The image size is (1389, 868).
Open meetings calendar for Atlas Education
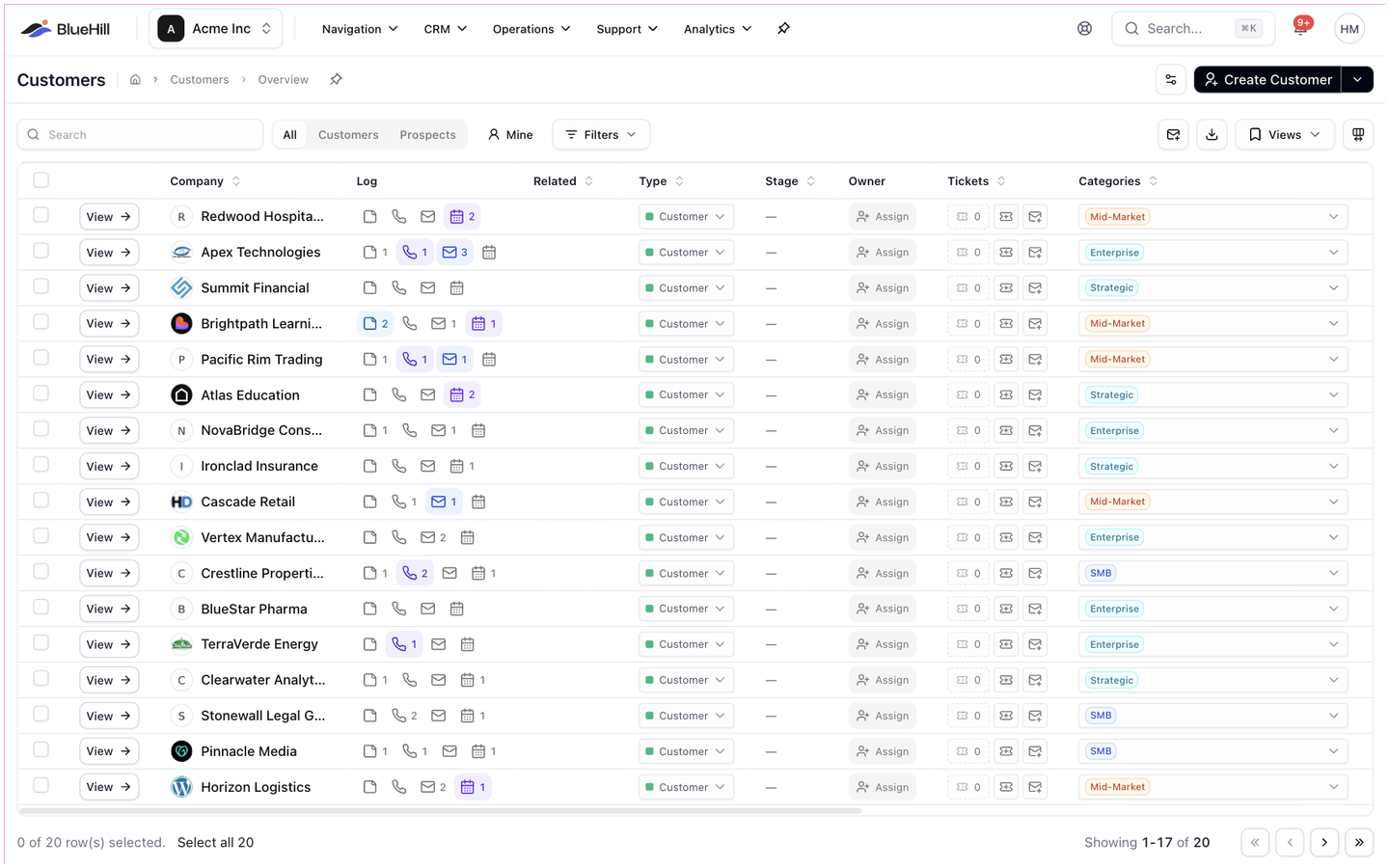click(x=462, y=395)
